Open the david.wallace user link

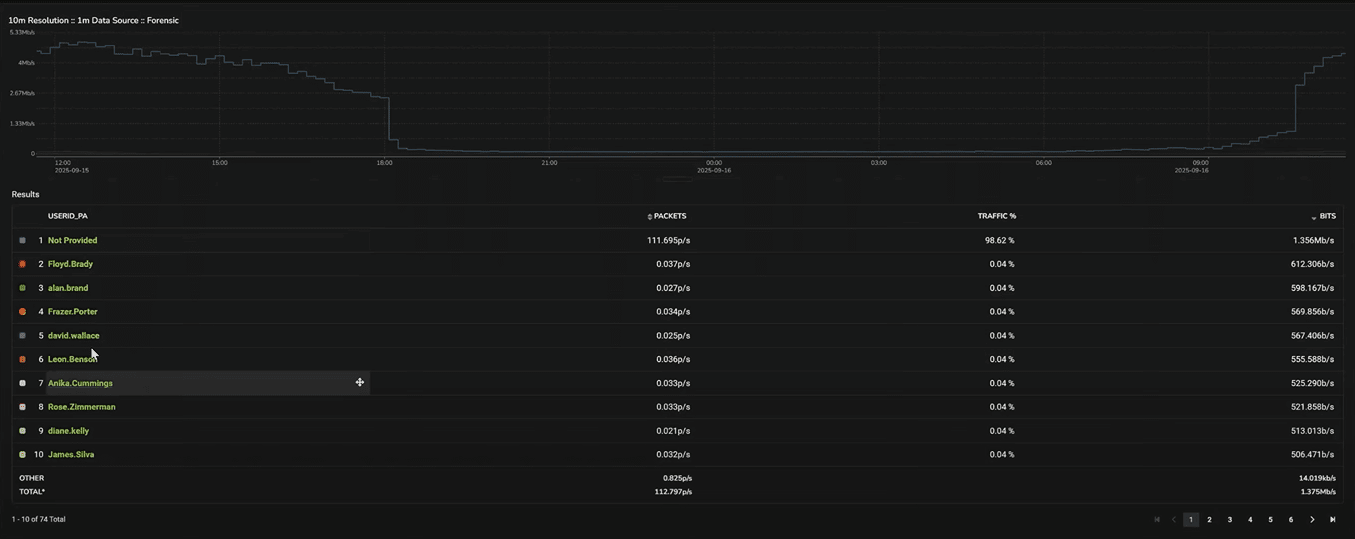click(x=73, y=336)
